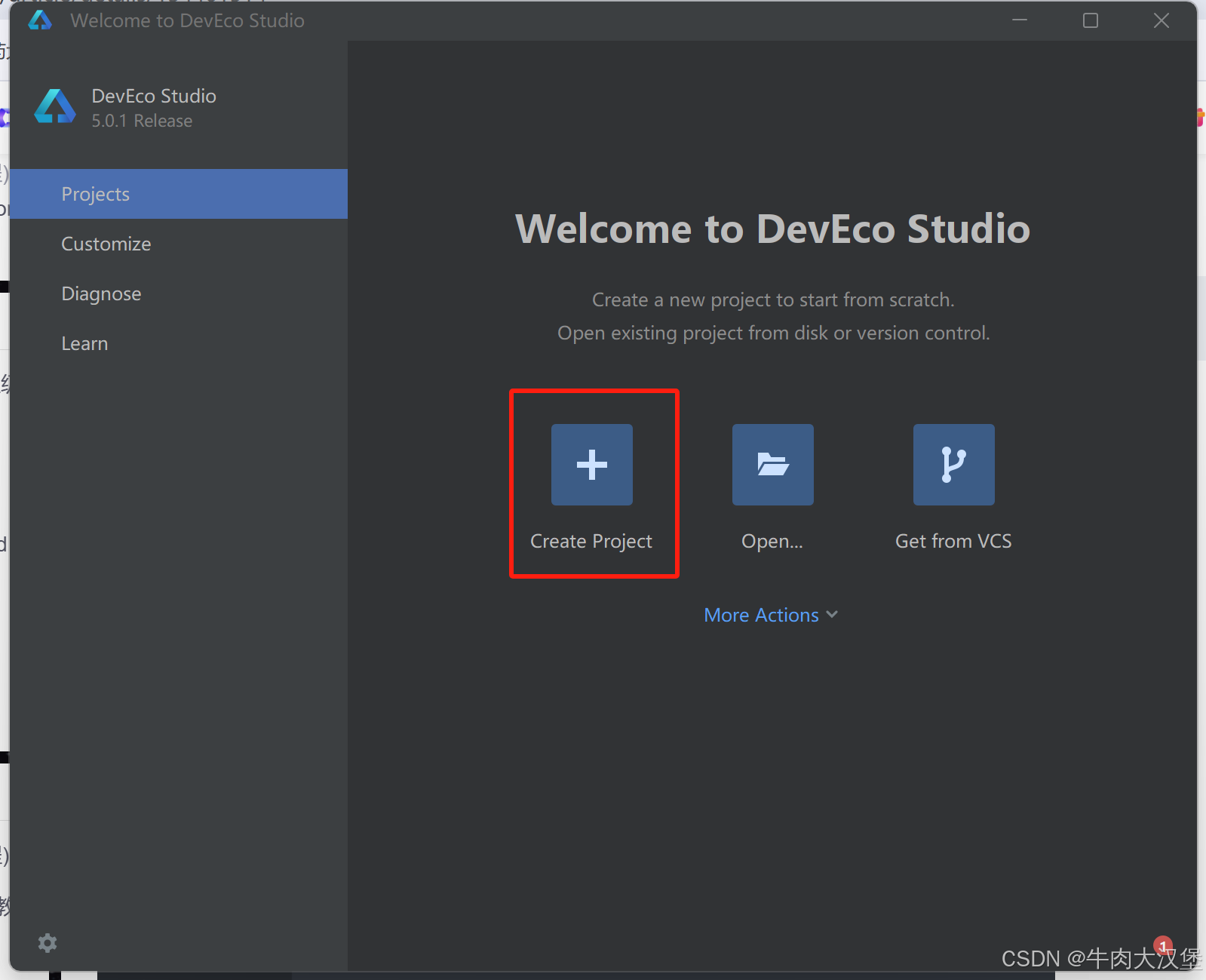Viewport: 1206px width, 980px height.
Task: Click the DevEco Studio name in sidebar
Action: [x=154, y=96]
